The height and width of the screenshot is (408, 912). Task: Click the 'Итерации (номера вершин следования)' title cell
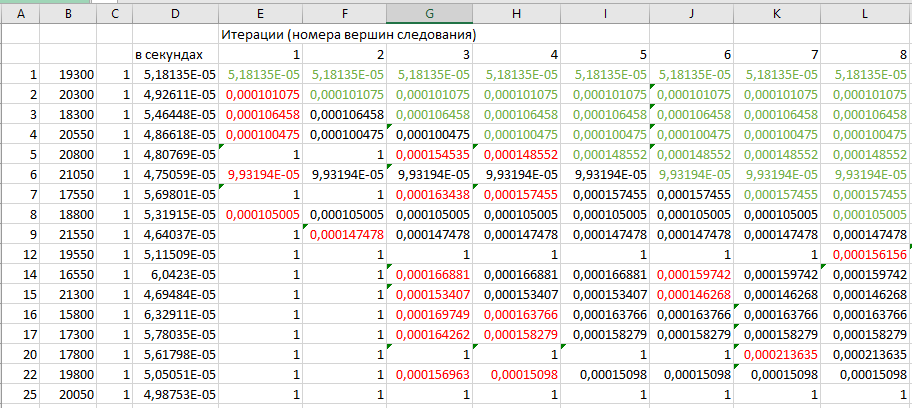[x=349, y=35]
